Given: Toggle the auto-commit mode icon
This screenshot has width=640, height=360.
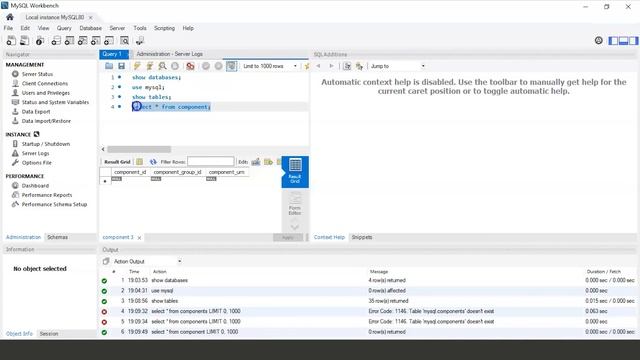Looking at the screenshot, I should pos(231,66).
